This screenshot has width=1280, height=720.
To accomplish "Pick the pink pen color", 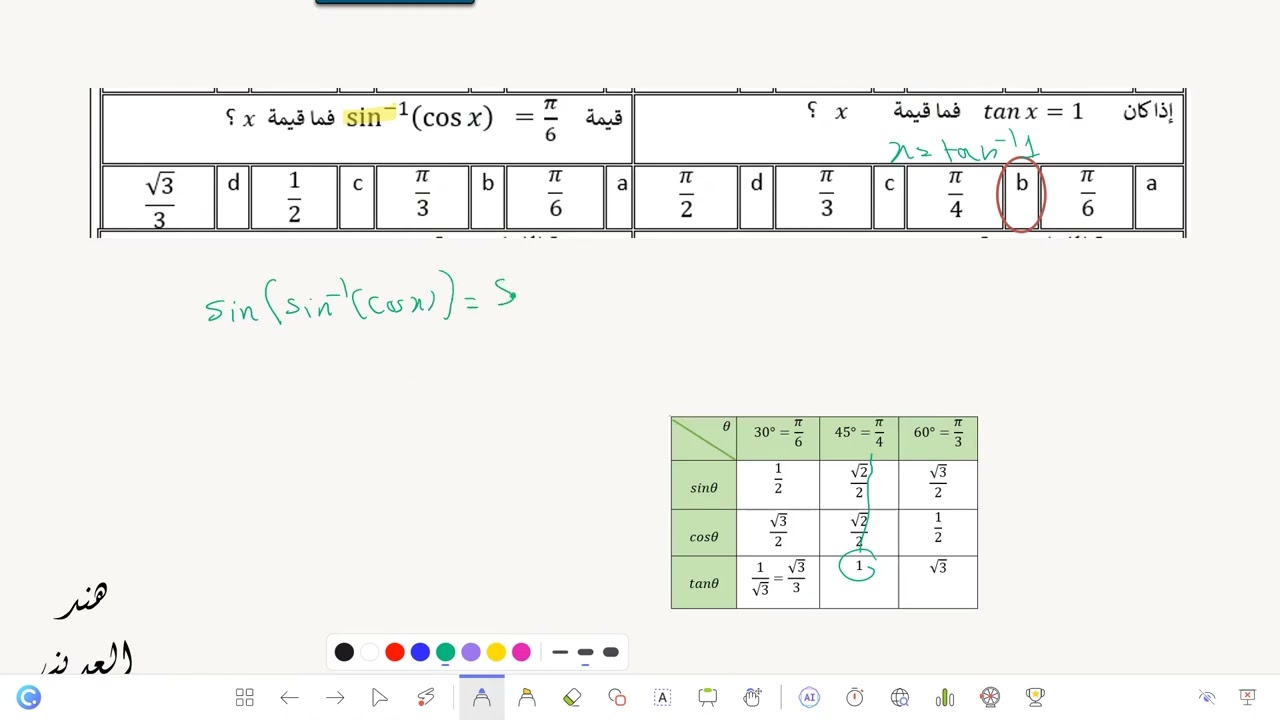I will (521, 652).
